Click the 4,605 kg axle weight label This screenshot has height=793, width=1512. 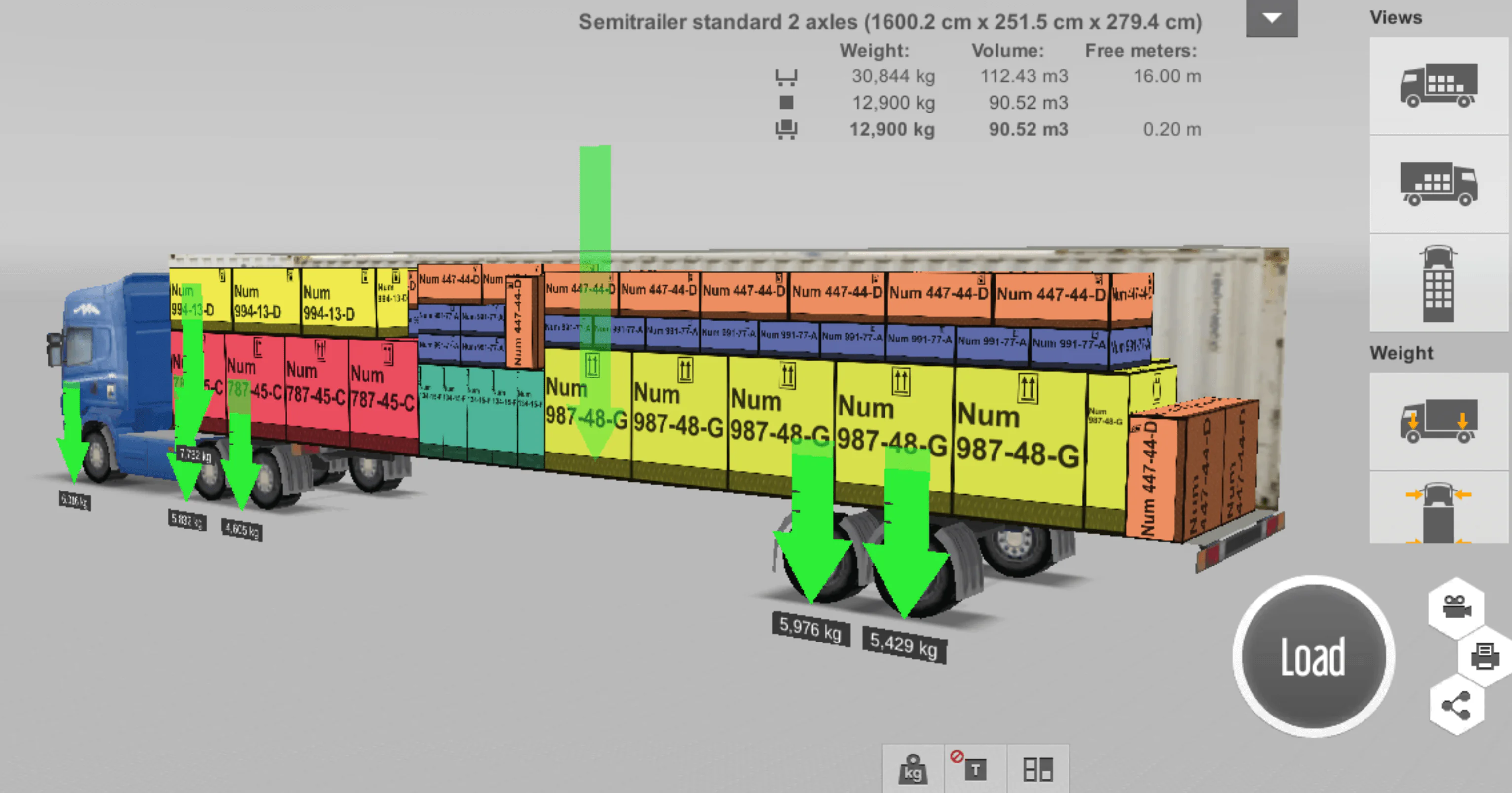coord(242,529)
